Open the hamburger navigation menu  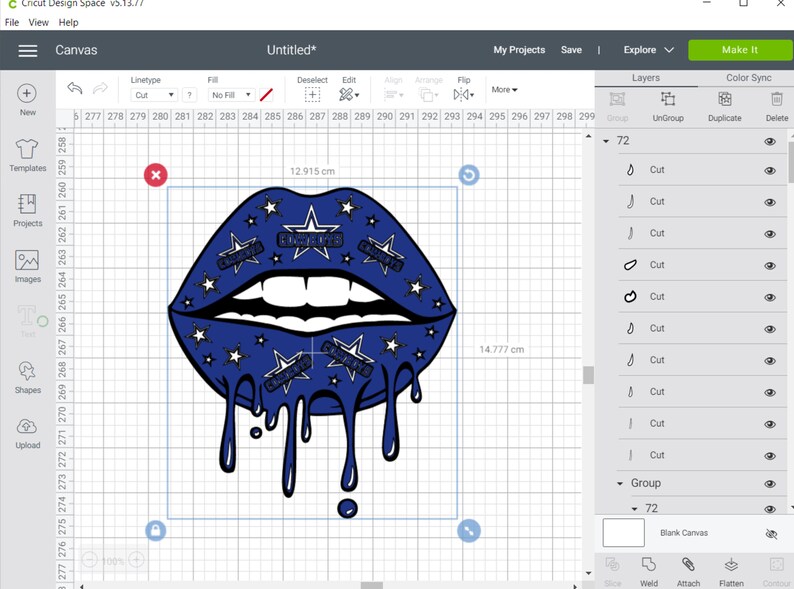click(x=28, y=51)
